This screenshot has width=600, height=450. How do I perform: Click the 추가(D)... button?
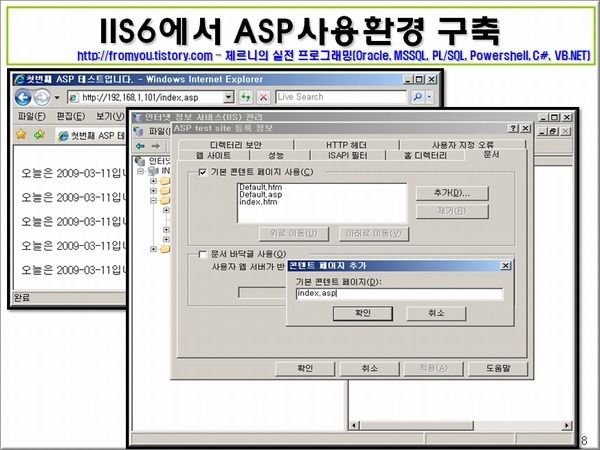tap(452, 193)
